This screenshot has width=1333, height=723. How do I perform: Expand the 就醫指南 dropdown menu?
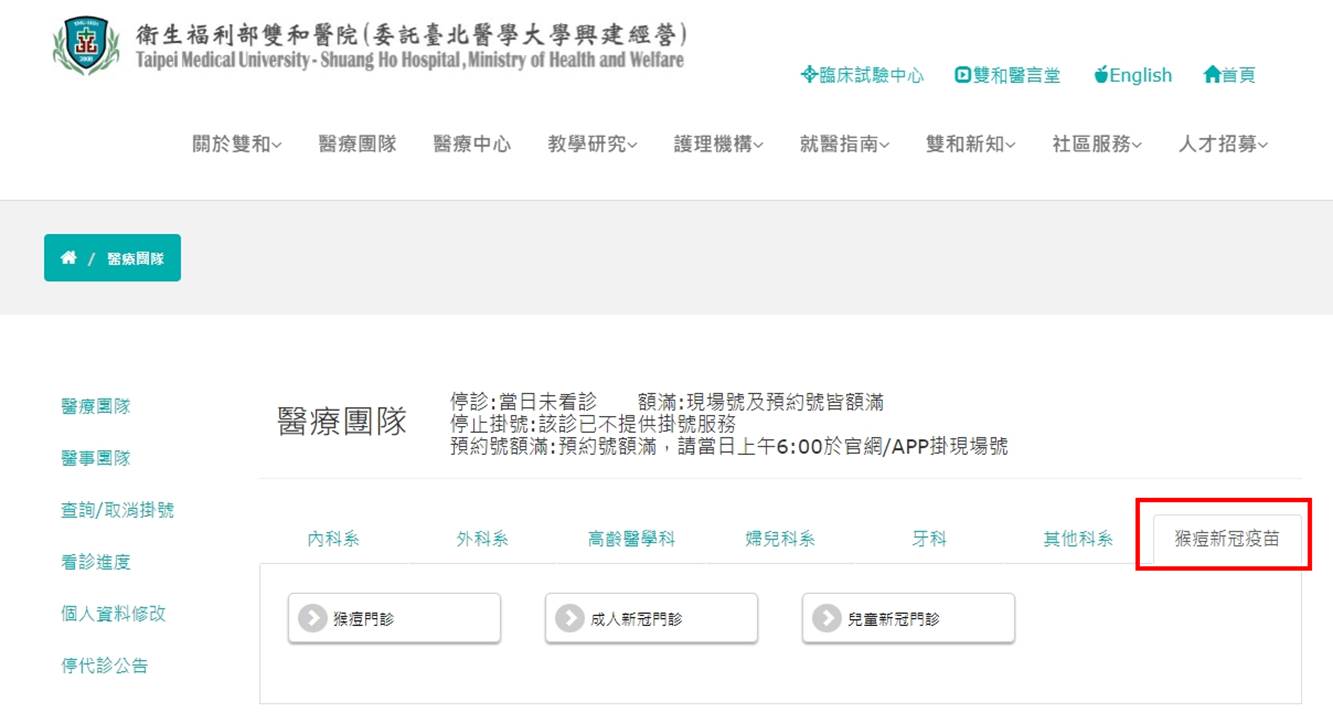[845, 144]
